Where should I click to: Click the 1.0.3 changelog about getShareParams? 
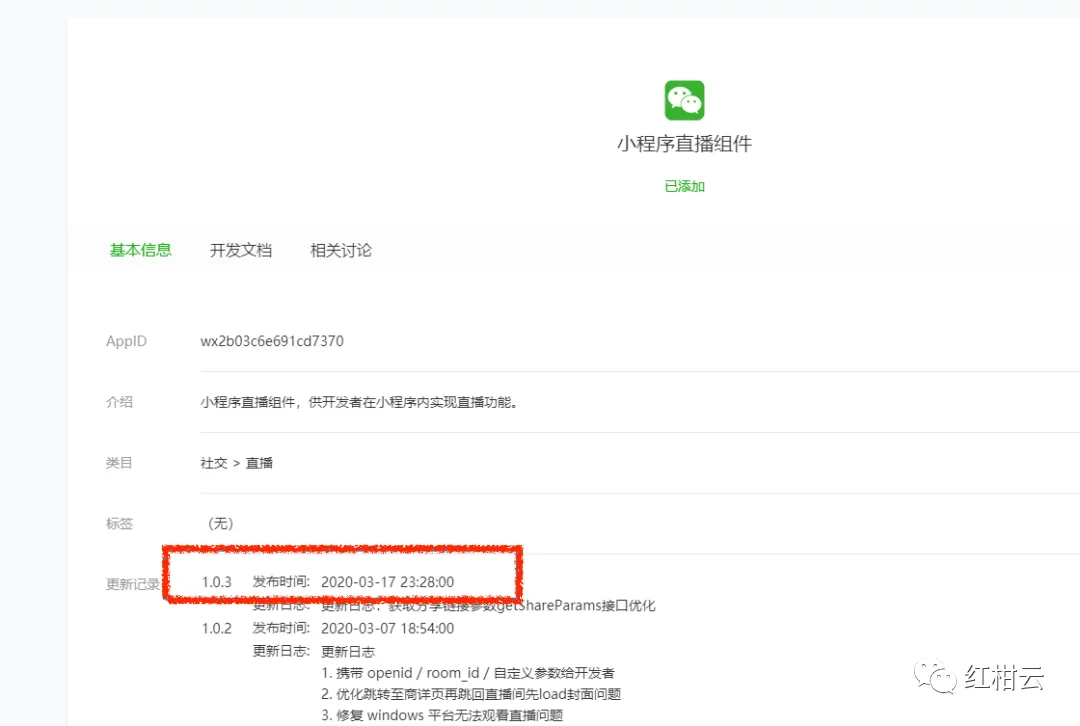coord(488,605)
